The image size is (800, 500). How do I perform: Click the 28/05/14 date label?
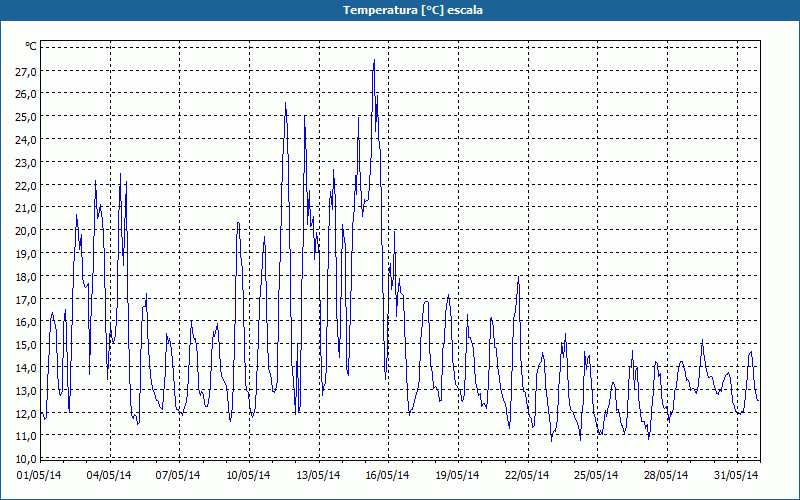coord(666,475)
